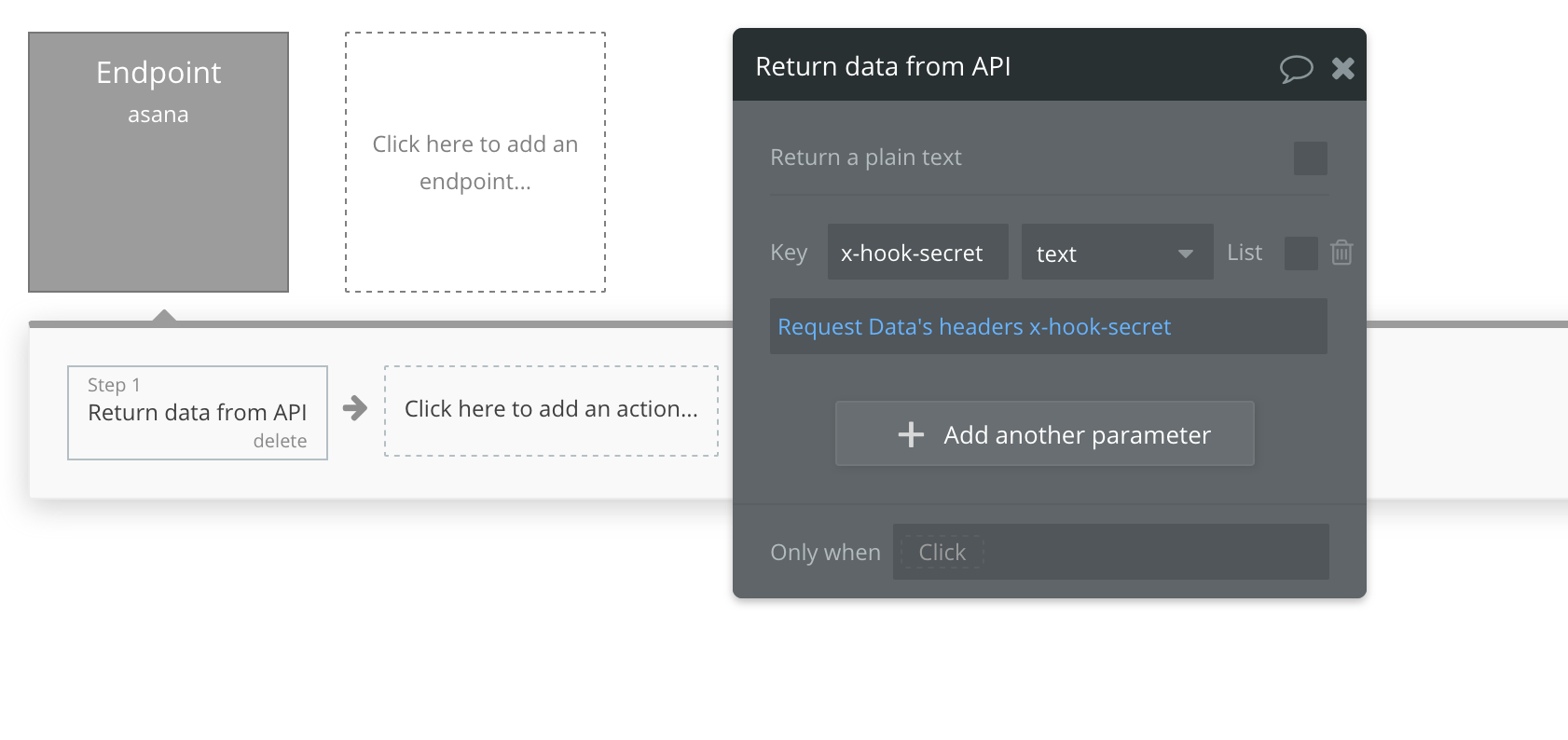Close the Return data from API panel
The width and height of the screenshot is (1568, 740).
tap(1342, 68)
